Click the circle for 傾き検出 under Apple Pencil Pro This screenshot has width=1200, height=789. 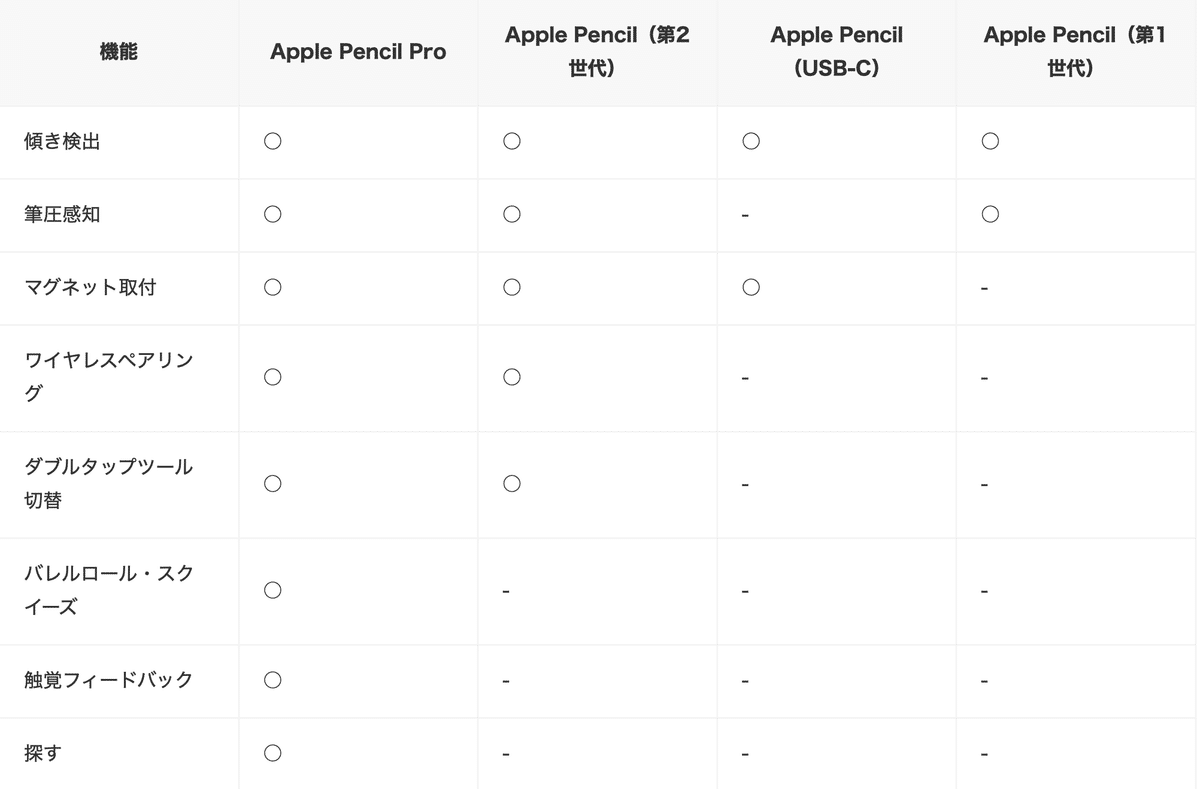pos(272,142)
